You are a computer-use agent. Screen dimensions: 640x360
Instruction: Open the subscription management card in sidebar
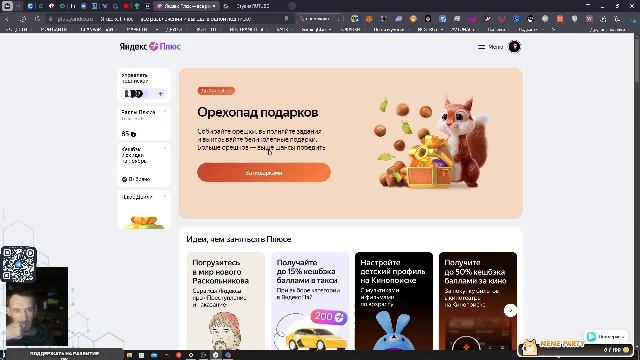pyautogui.click(x=144, y=85)
